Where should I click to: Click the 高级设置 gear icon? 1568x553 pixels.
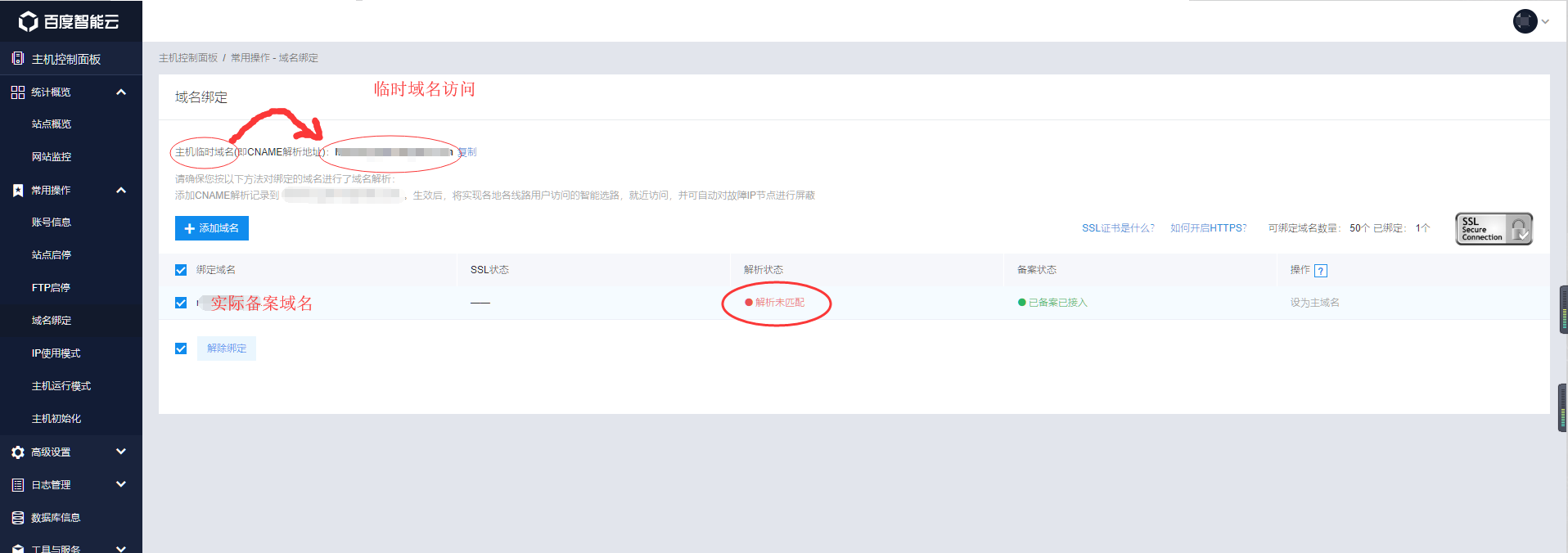click(18, 452)
